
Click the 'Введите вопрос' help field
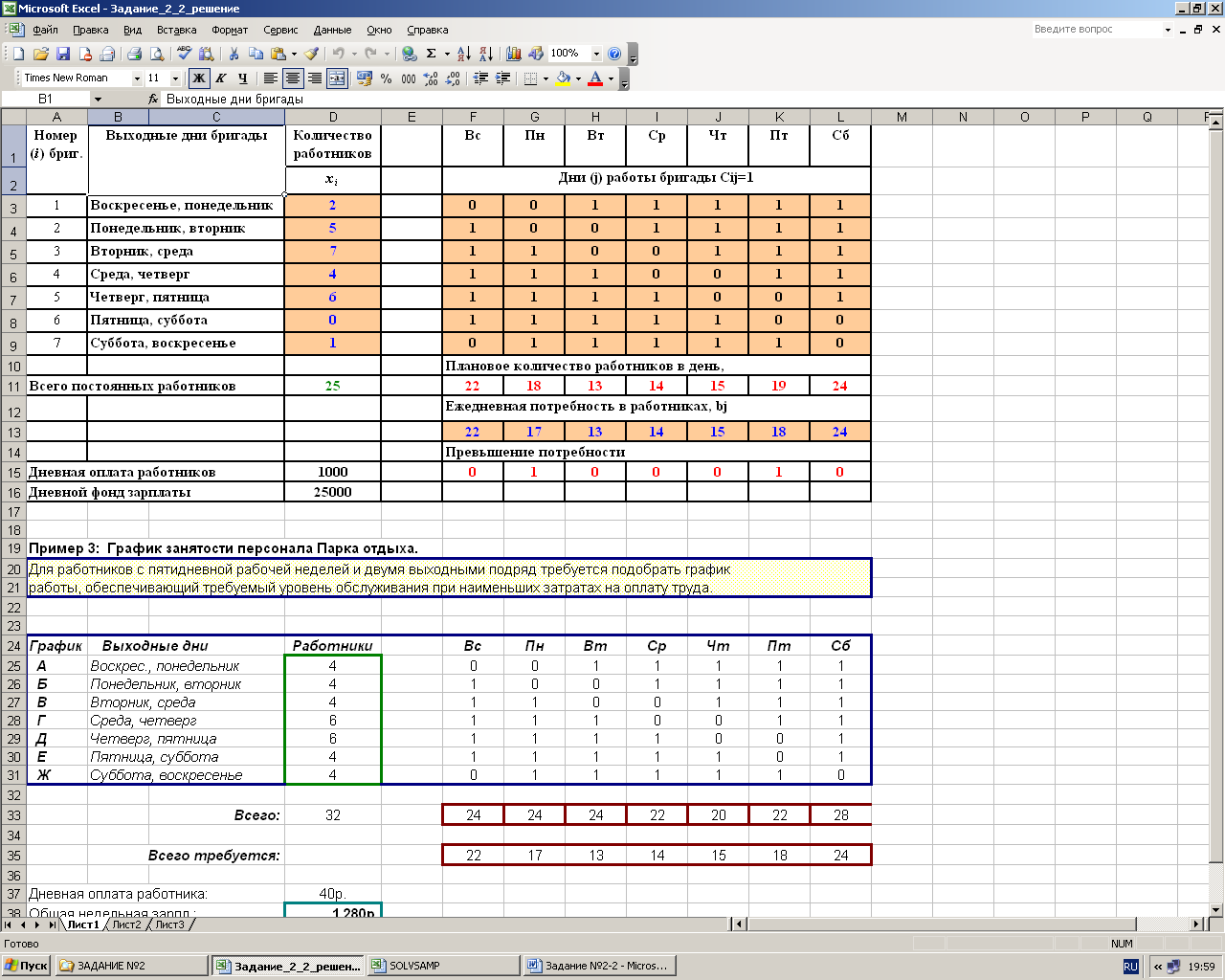point(1096,30)
